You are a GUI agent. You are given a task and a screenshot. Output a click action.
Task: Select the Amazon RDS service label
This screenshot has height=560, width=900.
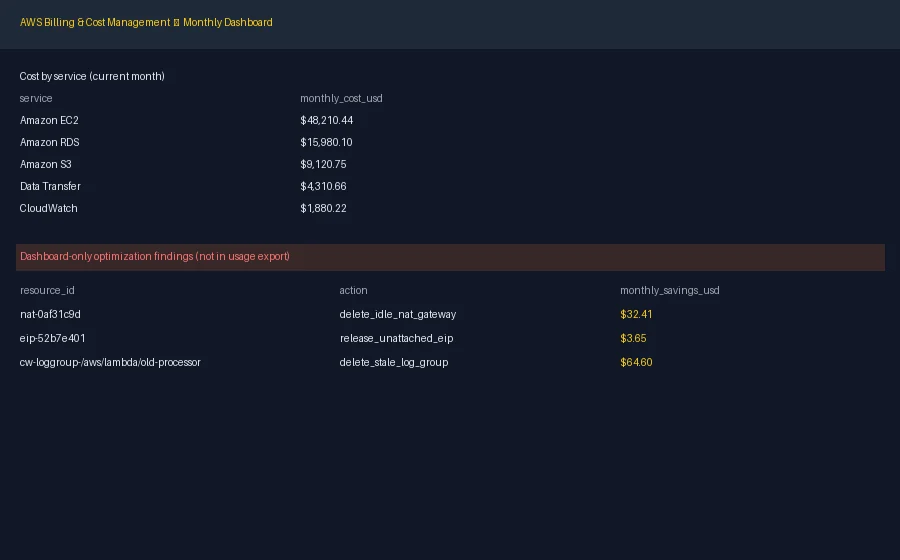pos(49,142)
